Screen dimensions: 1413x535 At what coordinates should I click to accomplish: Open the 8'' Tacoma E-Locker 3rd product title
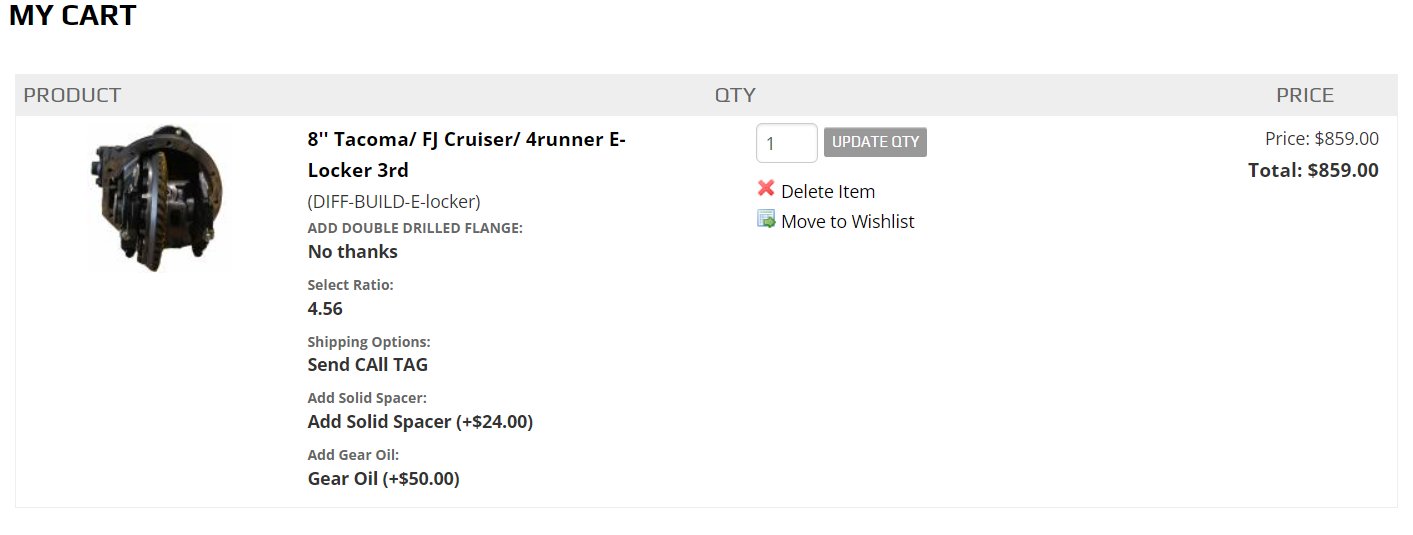[466, 154]
